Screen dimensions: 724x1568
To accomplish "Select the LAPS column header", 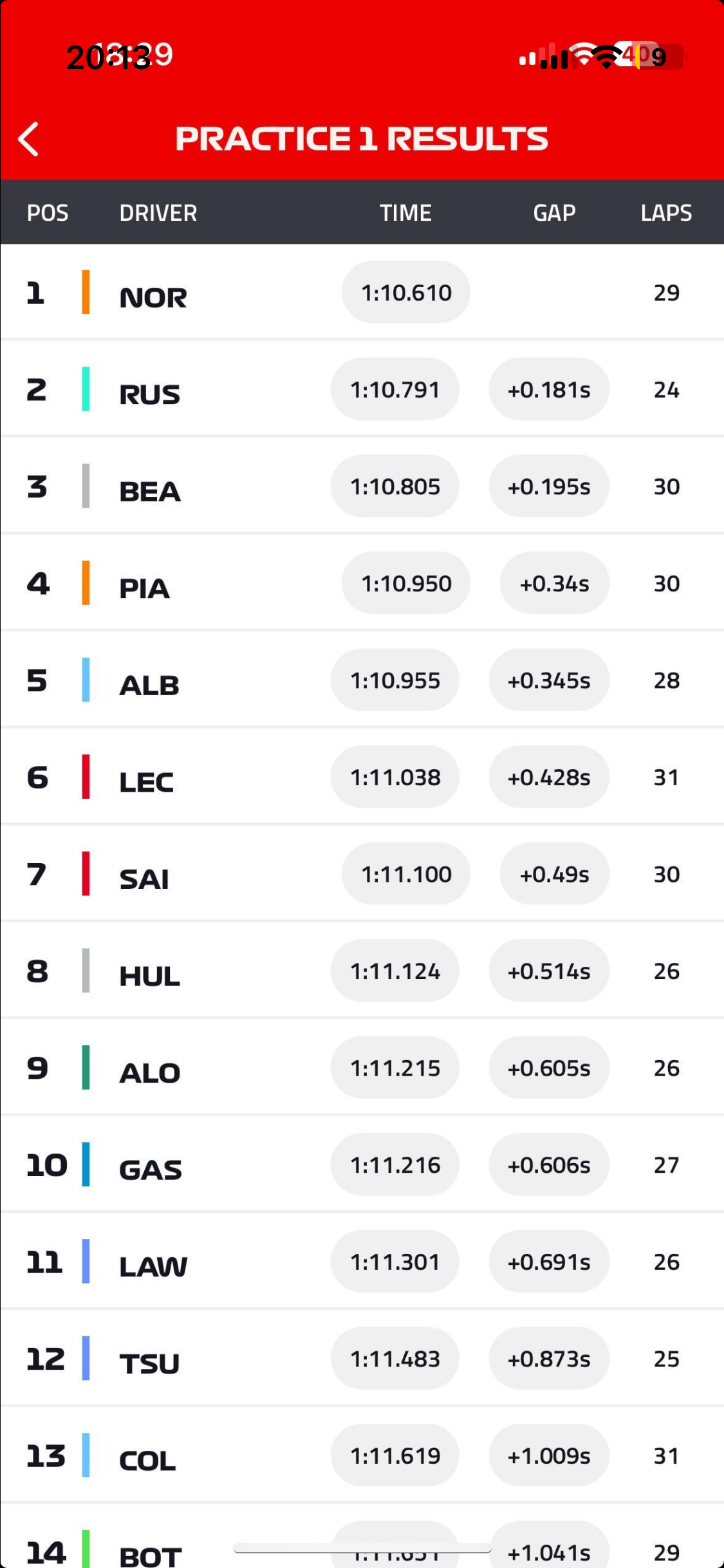I will tap(666, 212).
